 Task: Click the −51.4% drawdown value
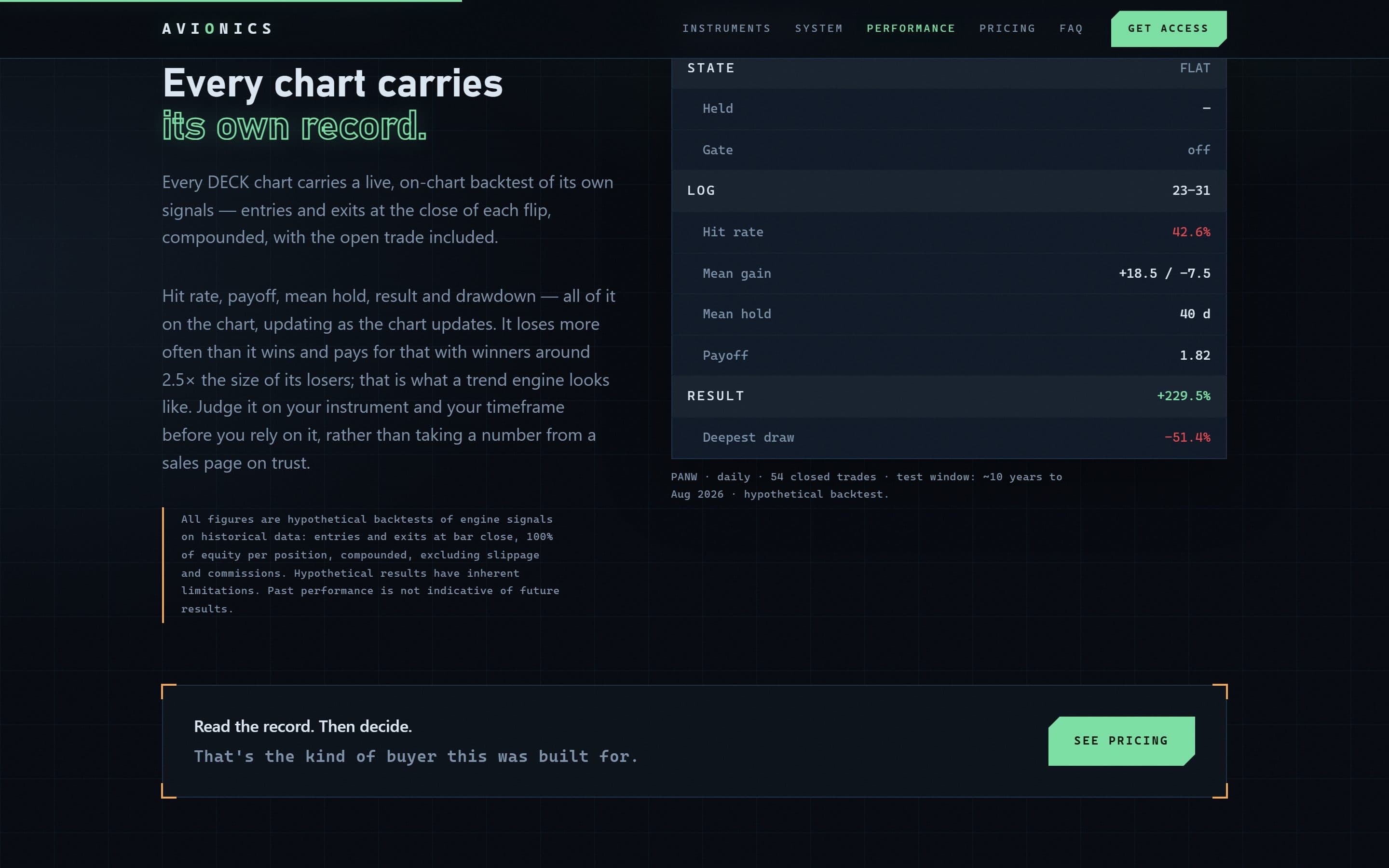(x=1187, y=437)
